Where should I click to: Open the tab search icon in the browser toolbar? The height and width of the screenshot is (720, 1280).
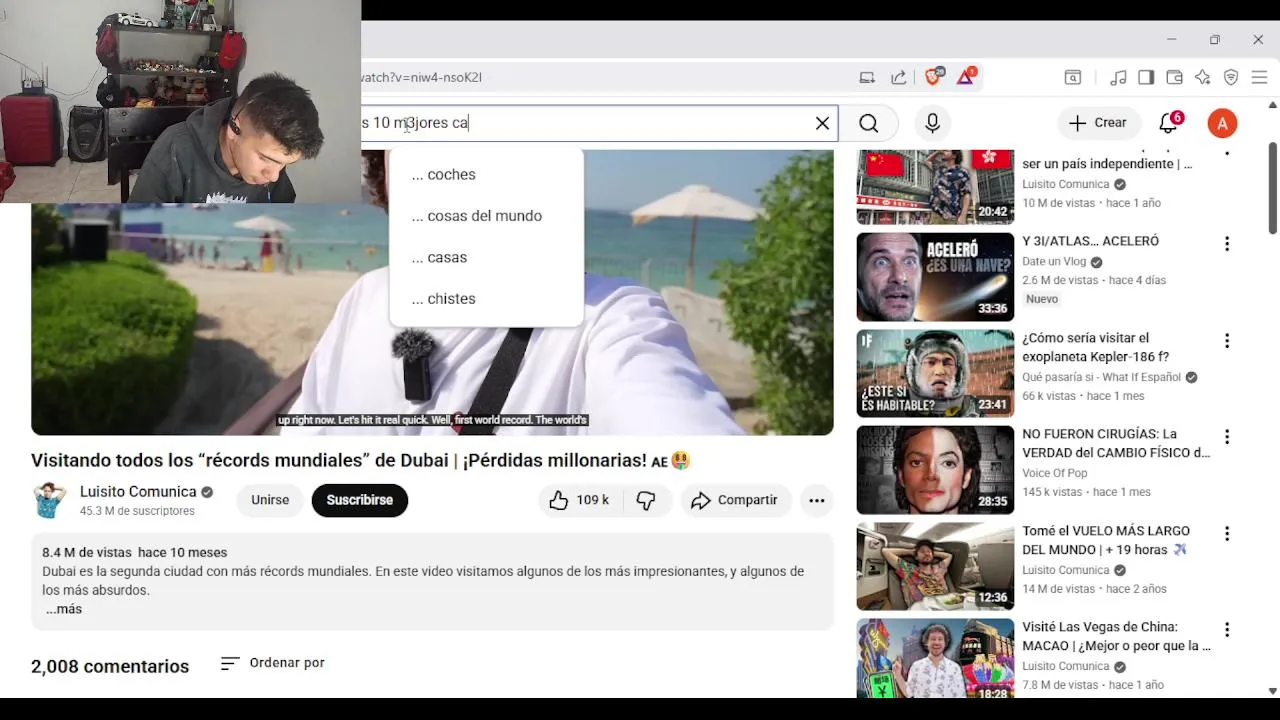point(1072,77)
